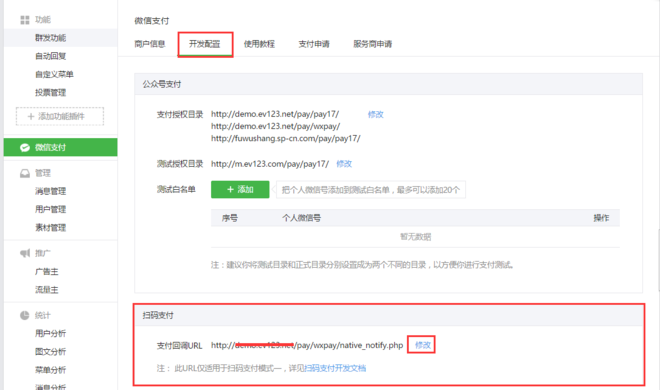Click the green 添加 whitelist button
The image size is (660, 390).
point(240,189)
